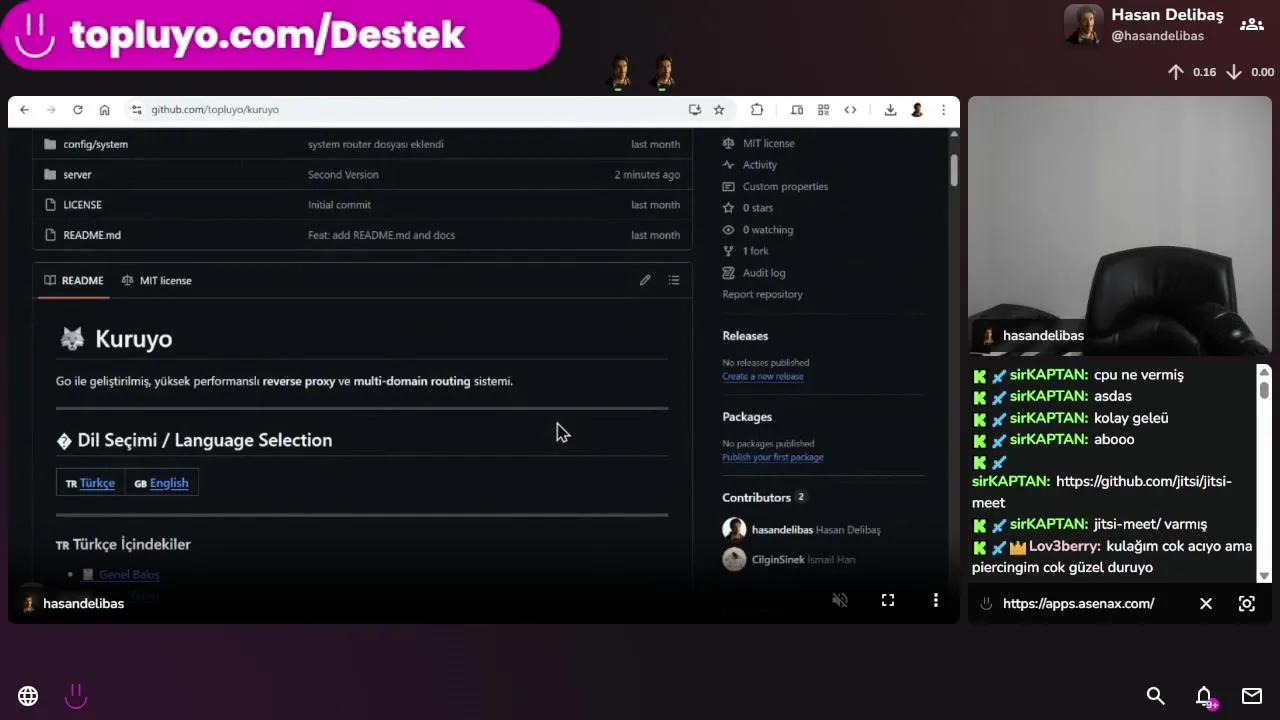Click the browser forward arrow
Screen dimensions: 1280x720
click(51, 110)
